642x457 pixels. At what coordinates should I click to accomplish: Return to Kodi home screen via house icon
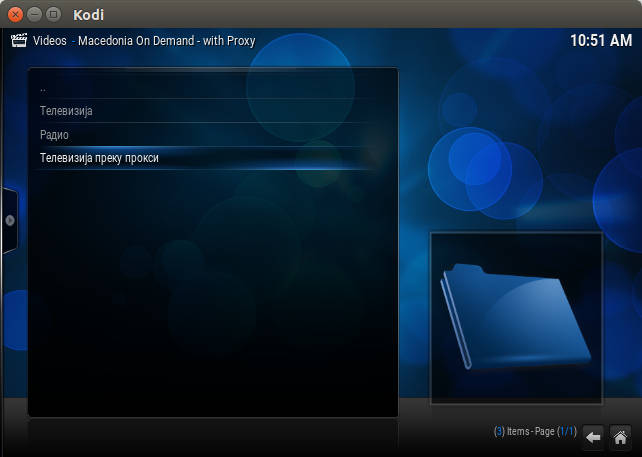[x=620, y=437]
